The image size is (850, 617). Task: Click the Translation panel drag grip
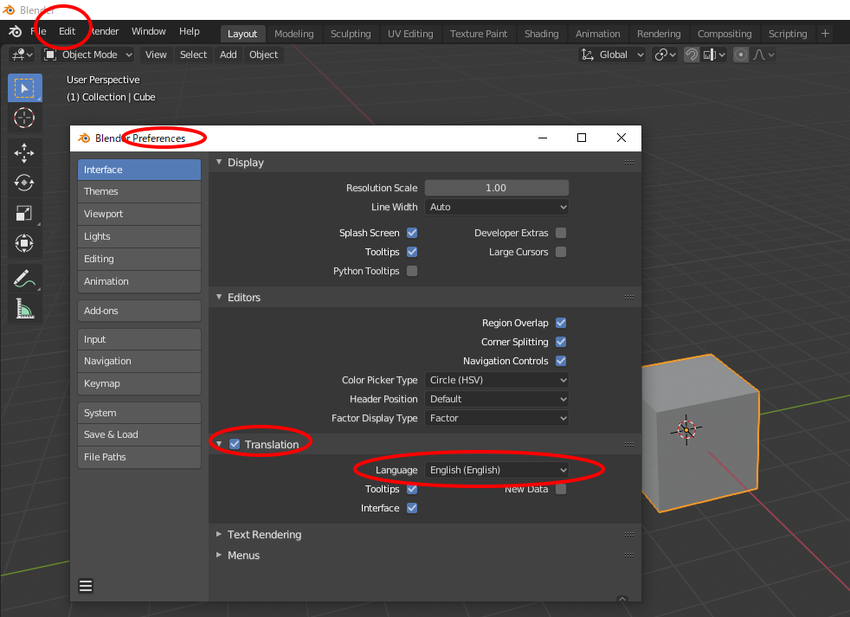[629, 444]
